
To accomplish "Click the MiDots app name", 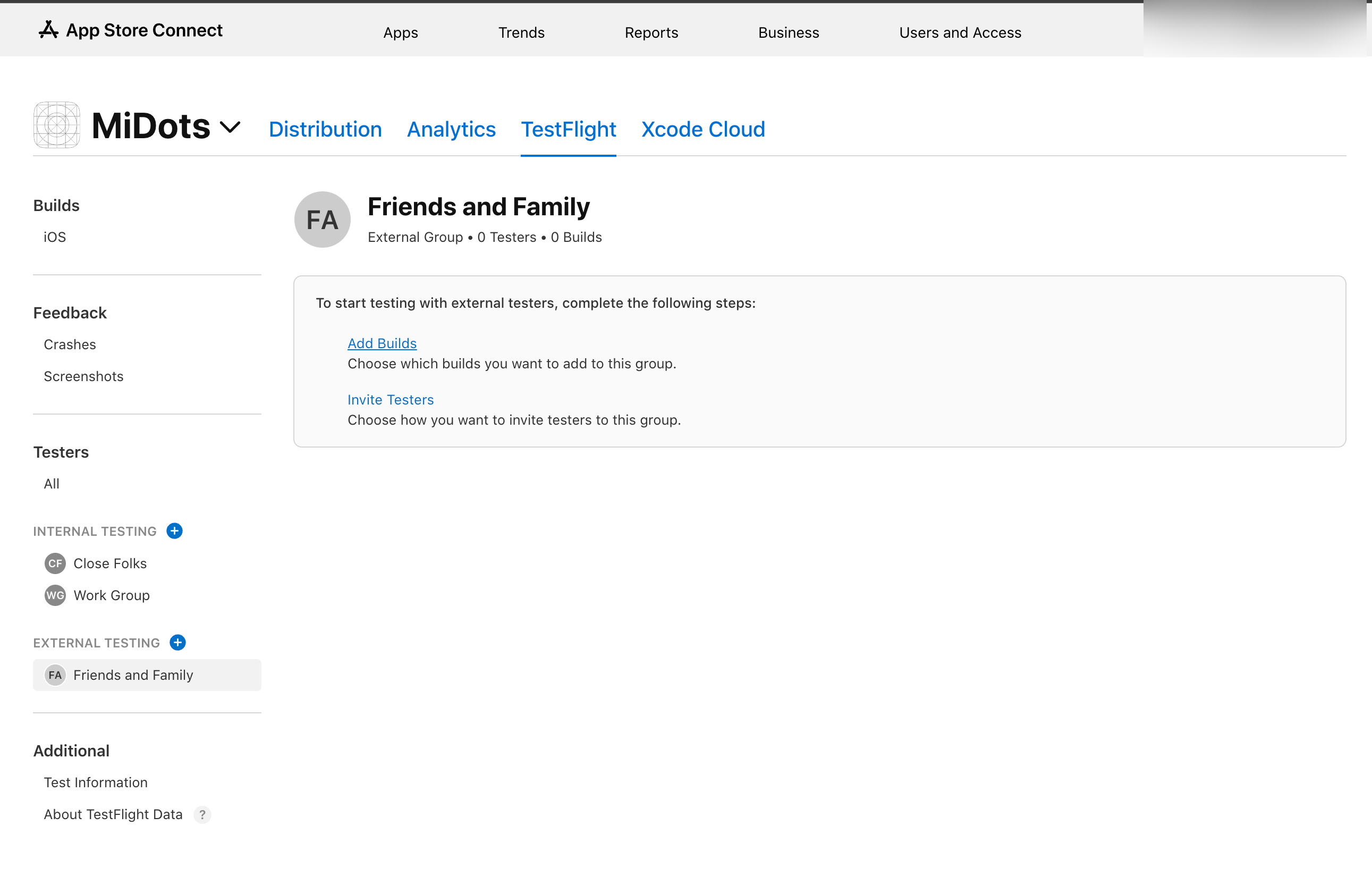I will [151, 125].
